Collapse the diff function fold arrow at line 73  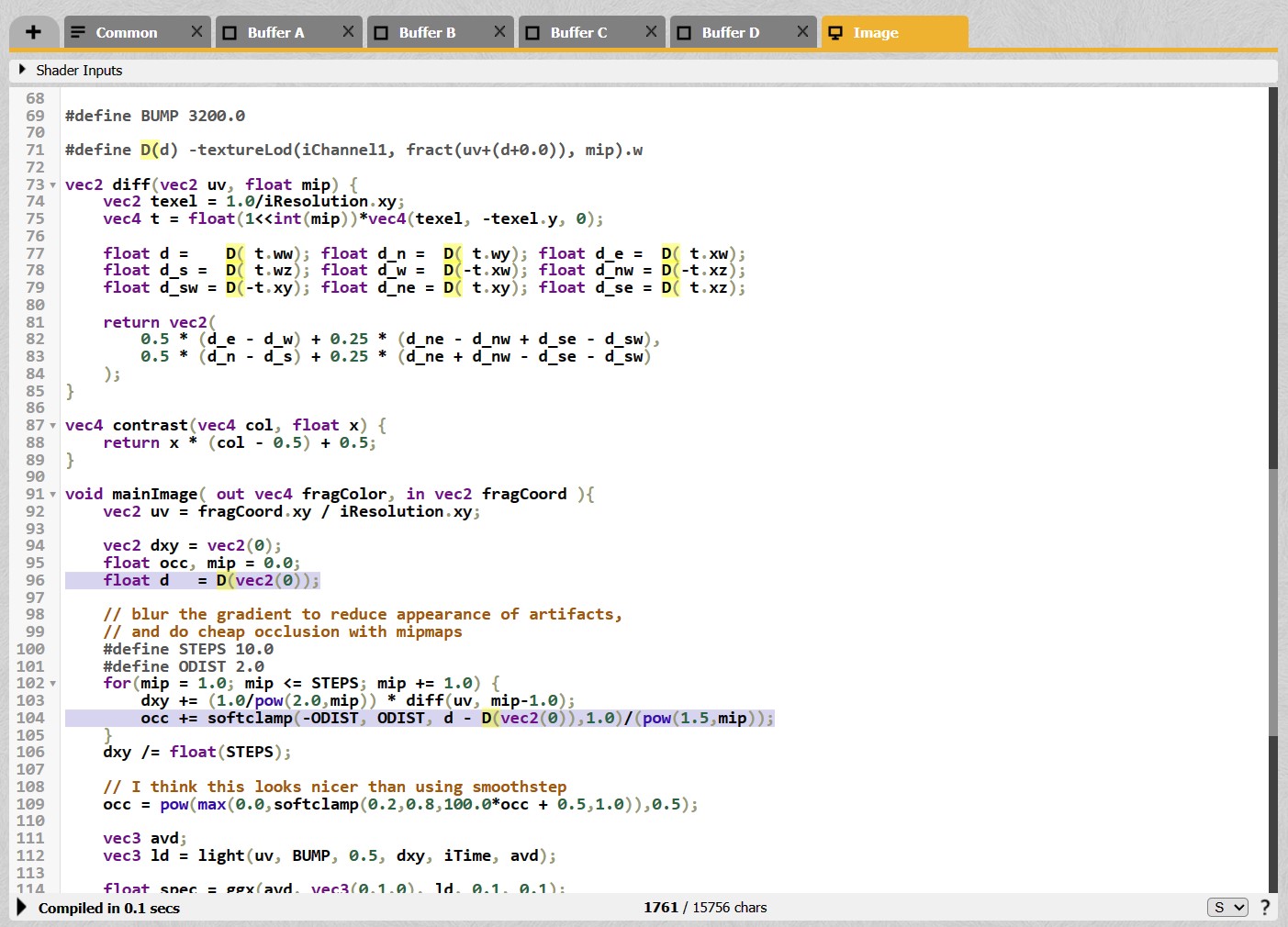pos(53,185)
